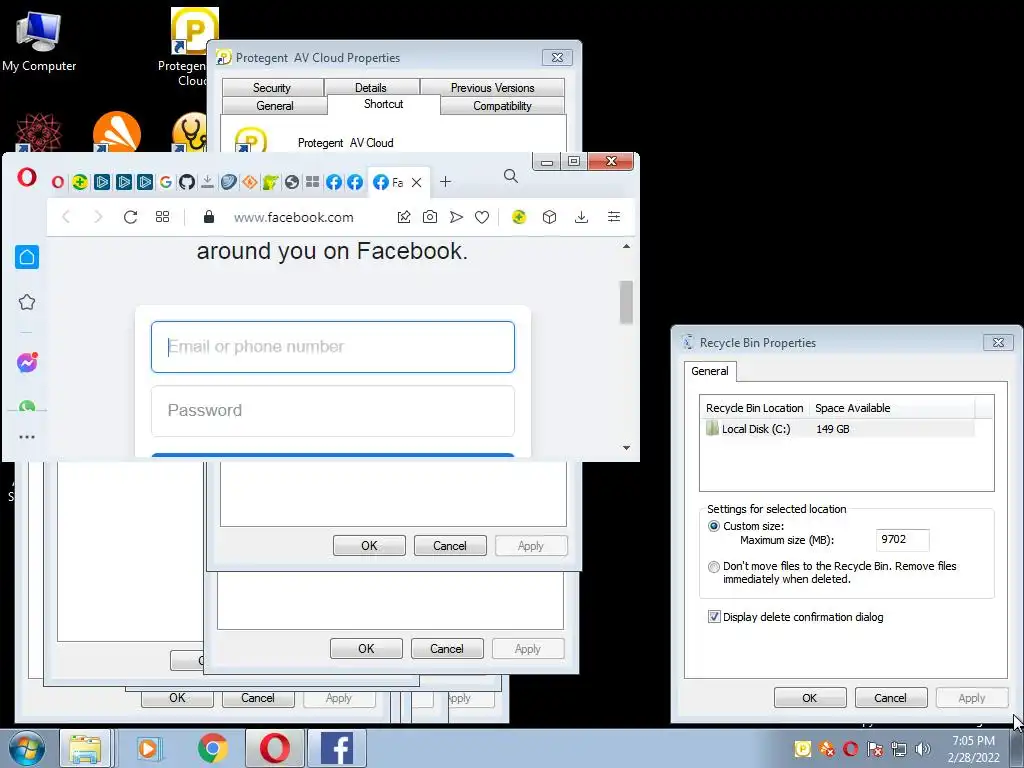Viewport: 1024px width, 768px height.
Task: Open the Opera Flow send icon
Action: tap(456, 217)
